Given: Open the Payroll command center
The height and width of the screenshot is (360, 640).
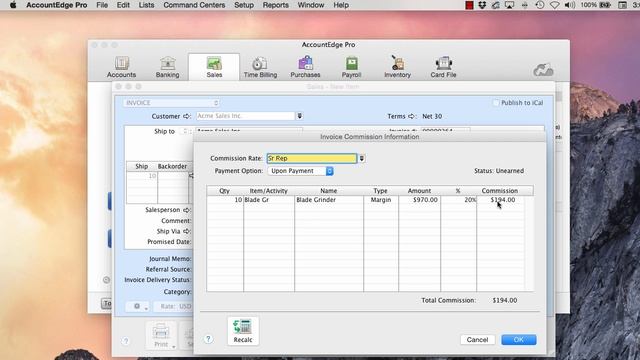Looking at the screenshot, I should [x=351, y=67].
